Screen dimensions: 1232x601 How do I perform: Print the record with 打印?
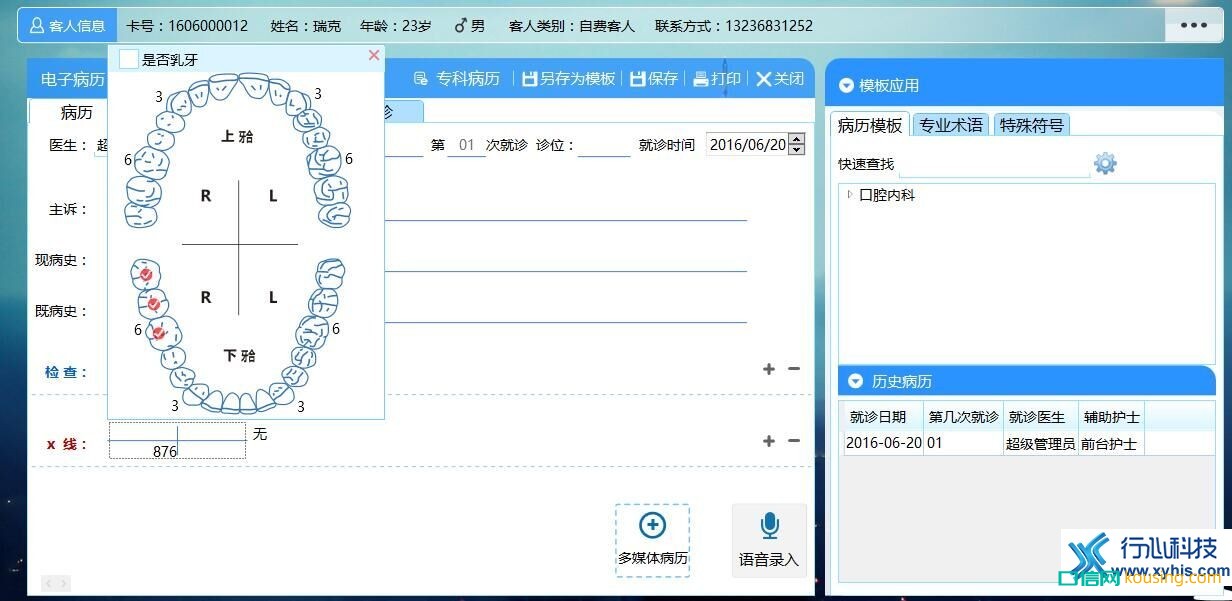coord(717,78)
